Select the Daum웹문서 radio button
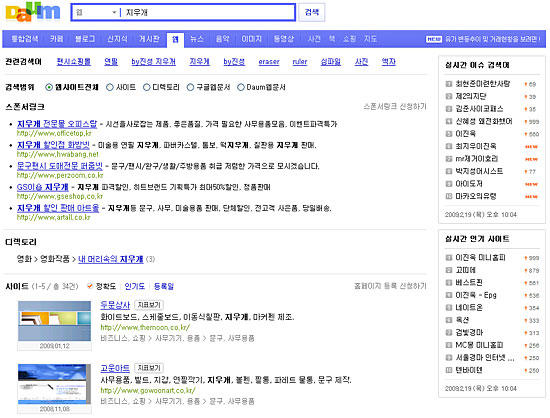This screenshot has width=550, height=418. click(x=241, y=87)
